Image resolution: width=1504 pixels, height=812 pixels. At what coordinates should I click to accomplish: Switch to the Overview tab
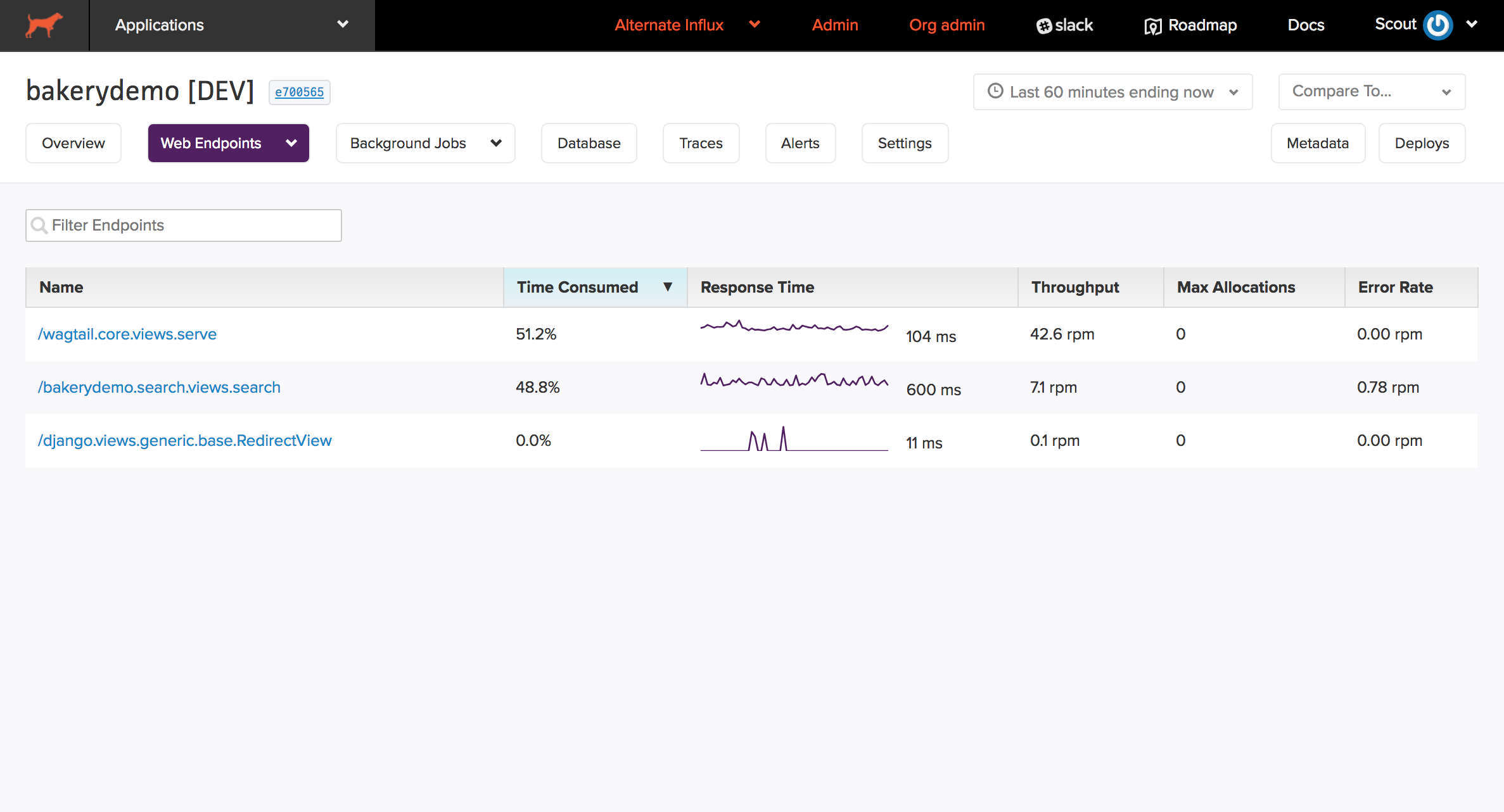pyautogui.click(x=73, y=143)
